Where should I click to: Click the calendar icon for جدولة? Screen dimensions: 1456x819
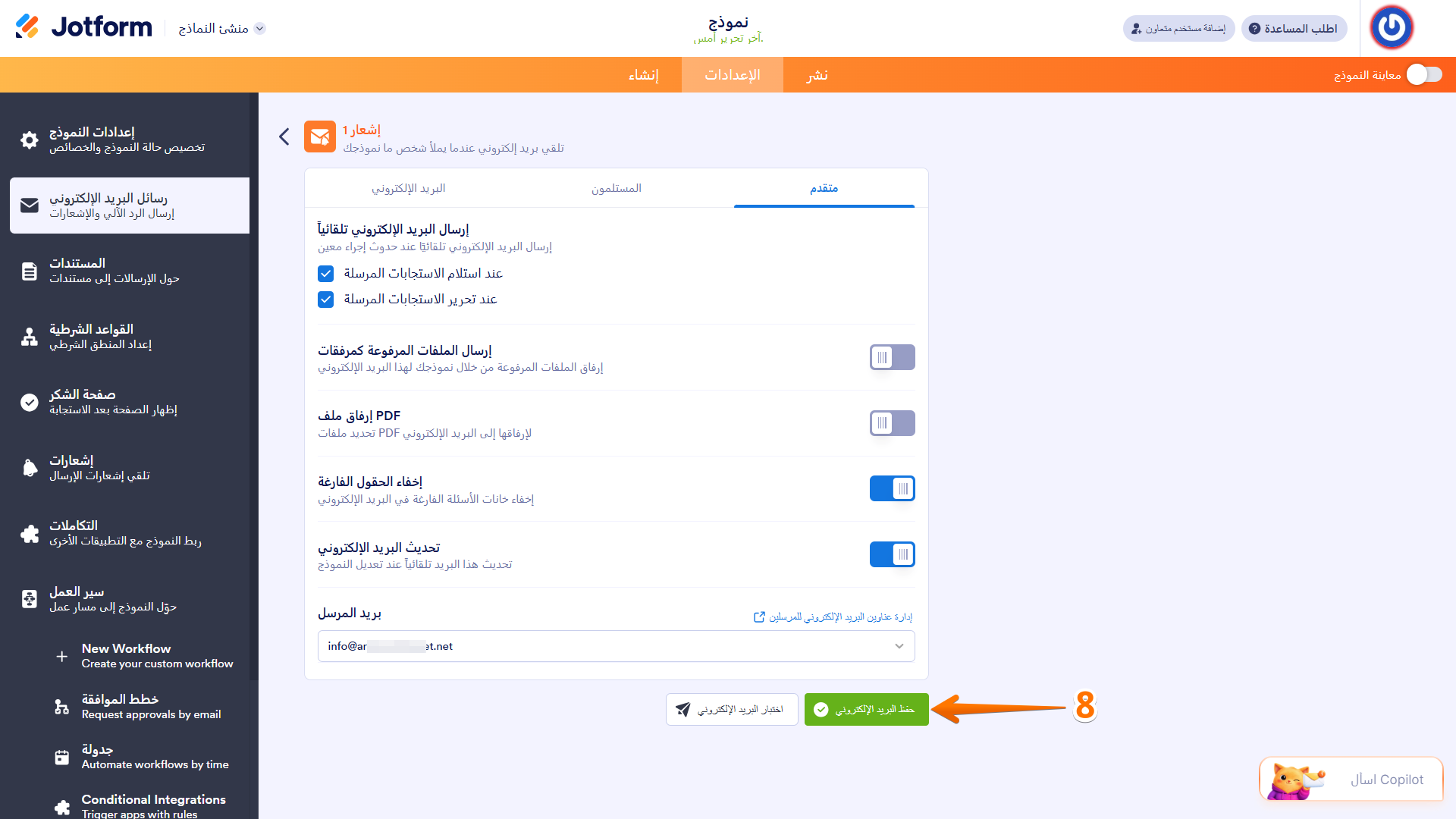pyautogui.click(x=62, y=758)
